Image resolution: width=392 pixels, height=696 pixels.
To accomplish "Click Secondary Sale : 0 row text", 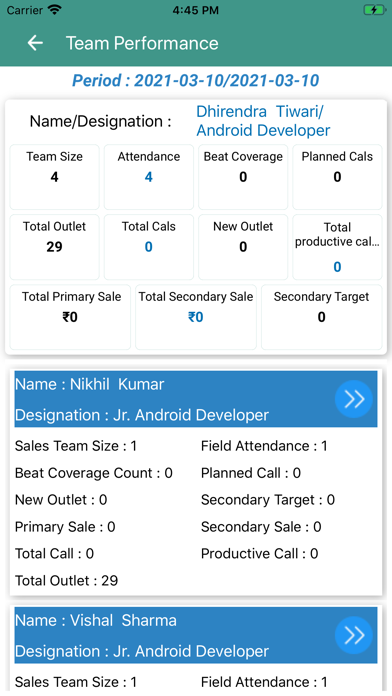I will 261,526.
